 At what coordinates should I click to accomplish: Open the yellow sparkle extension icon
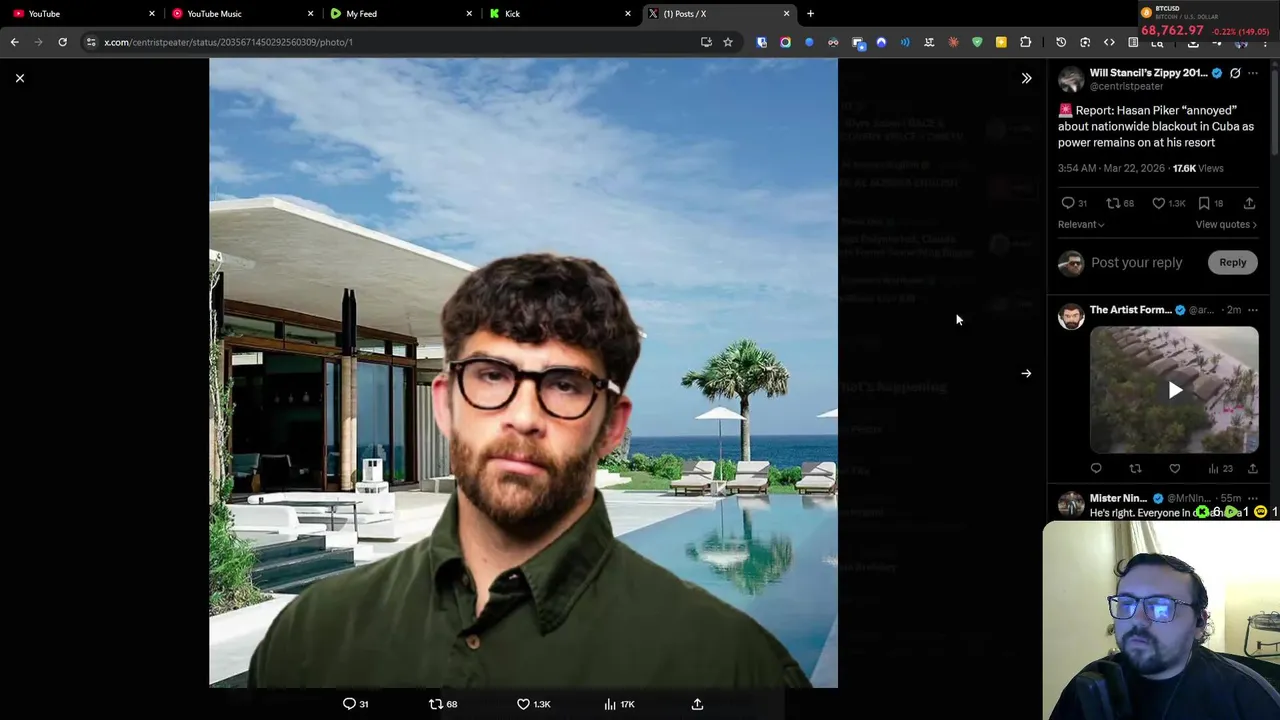1001,42
